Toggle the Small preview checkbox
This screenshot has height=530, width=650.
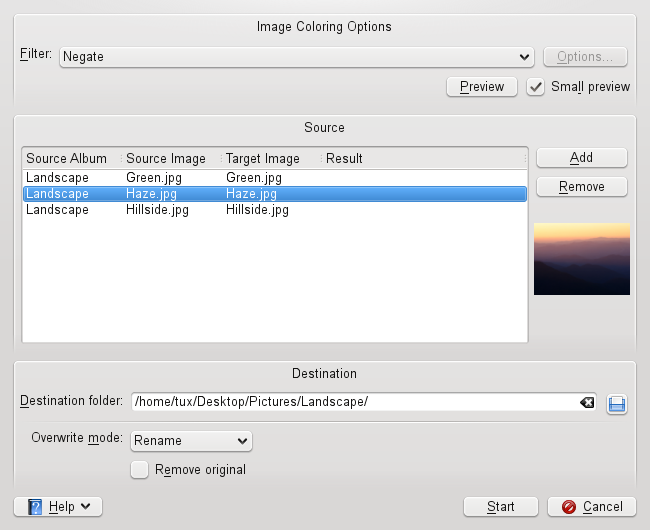[535, 87]
